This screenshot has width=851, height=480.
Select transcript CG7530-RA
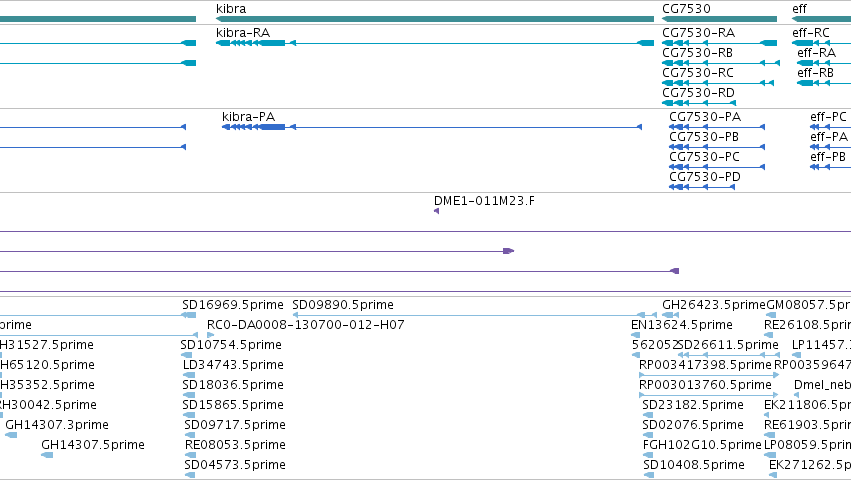click(x=719, y=43)
